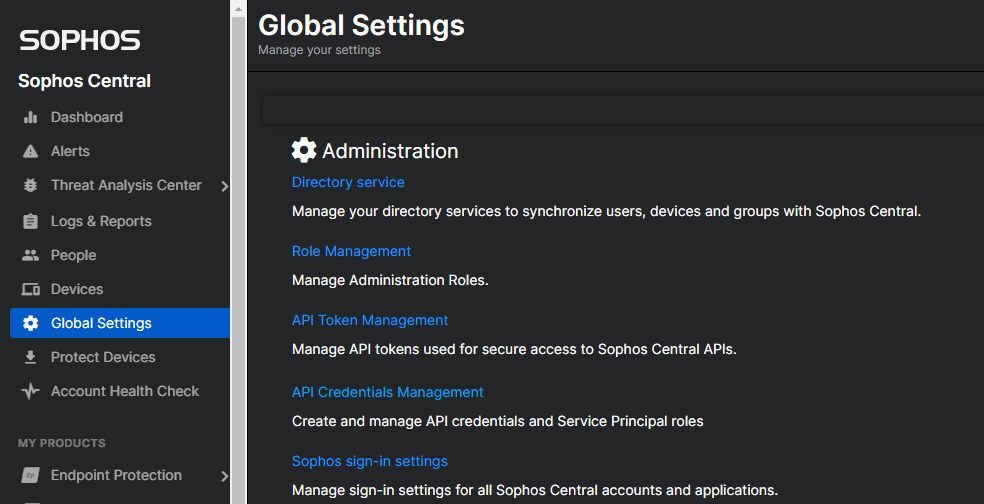Expand the Threat Analysis Center submenu arrow
Screen dimensions: 984x504
[x=224, y=186]
